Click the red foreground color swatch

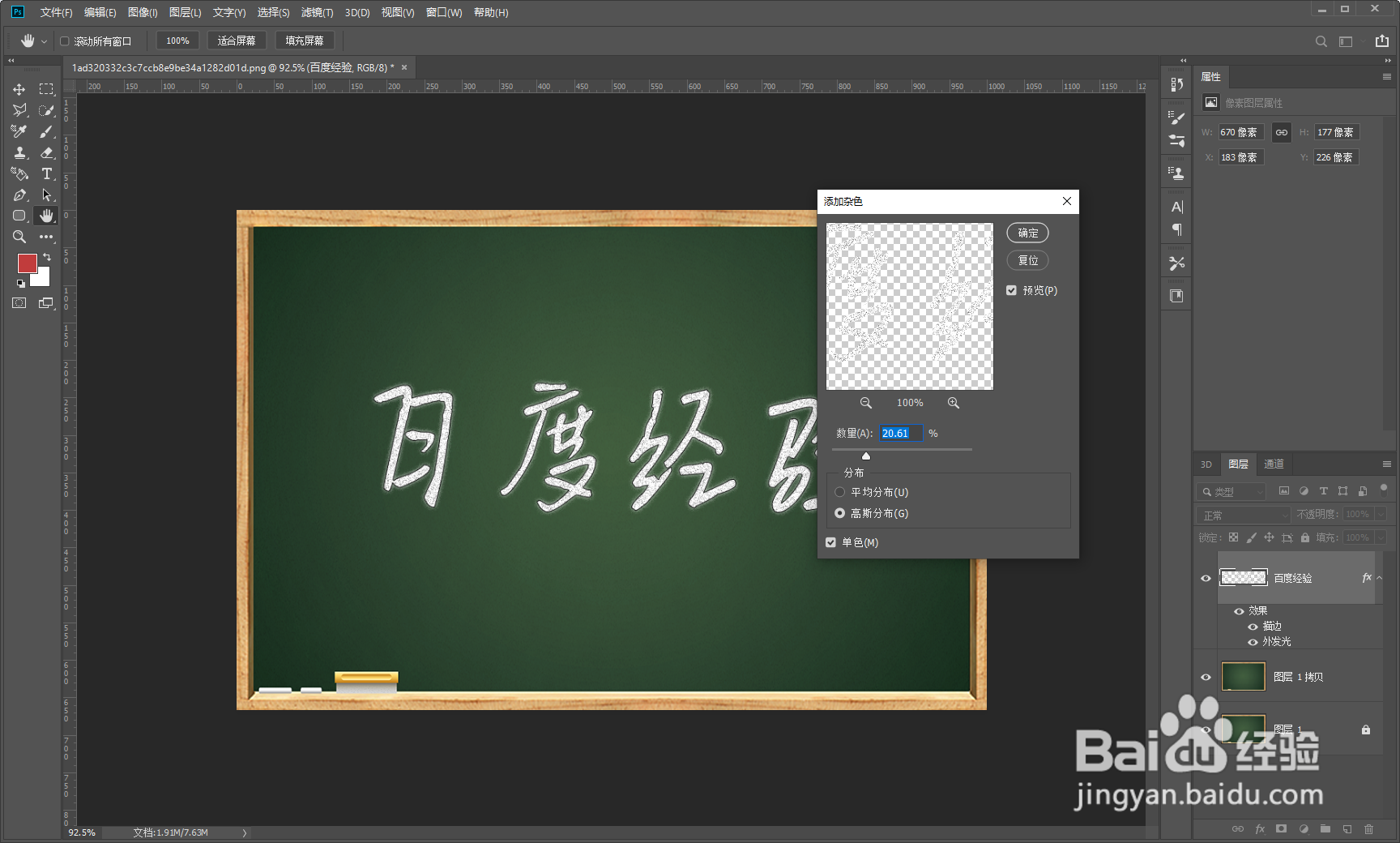pos(28,263)
